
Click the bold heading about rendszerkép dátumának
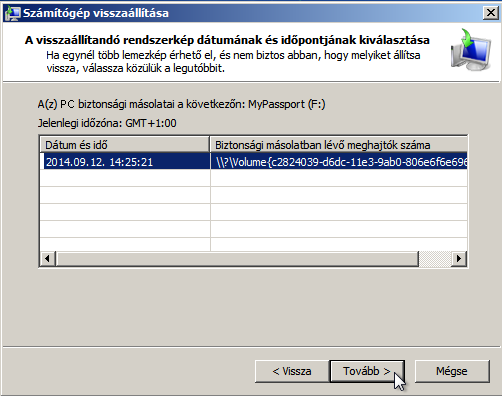tap(227, 40)
